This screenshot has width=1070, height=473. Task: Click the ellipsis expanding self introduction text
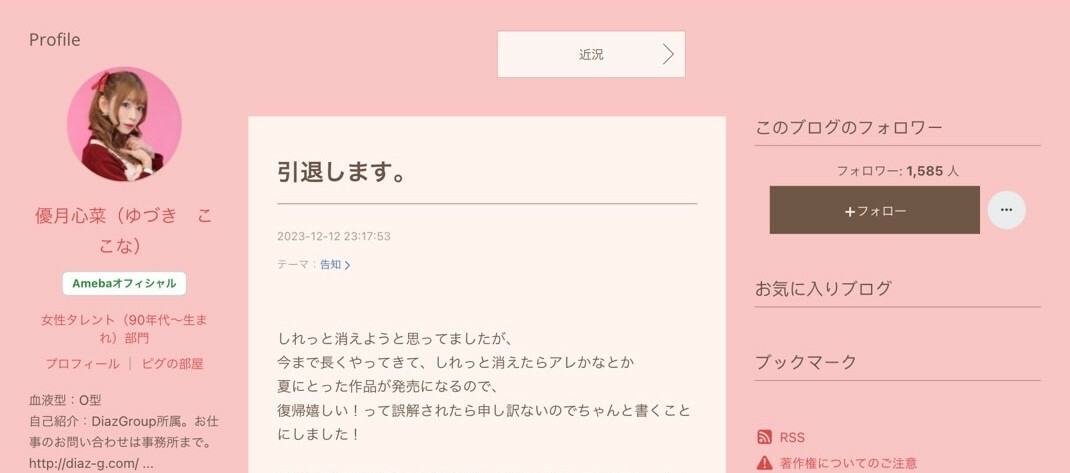[x=148, y=463]
